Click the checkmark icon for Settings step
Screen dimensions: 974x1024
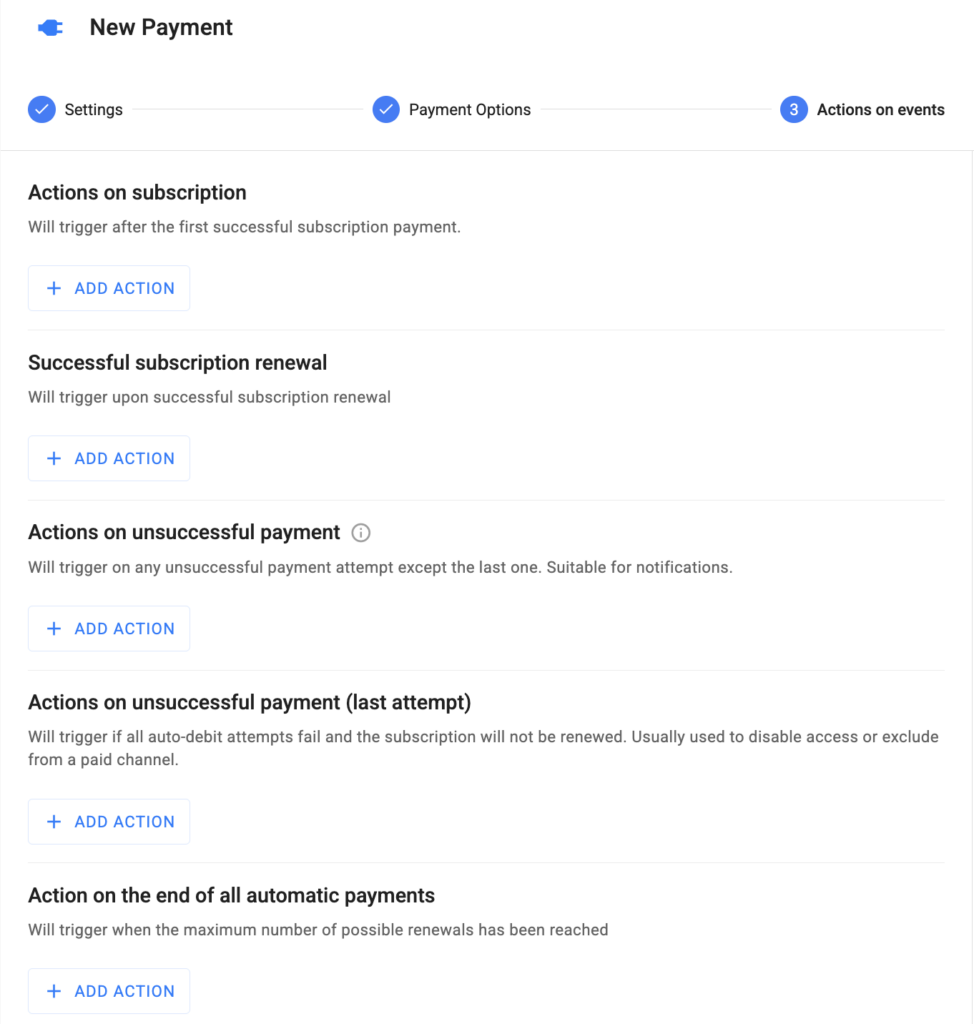tap(42, 110)
